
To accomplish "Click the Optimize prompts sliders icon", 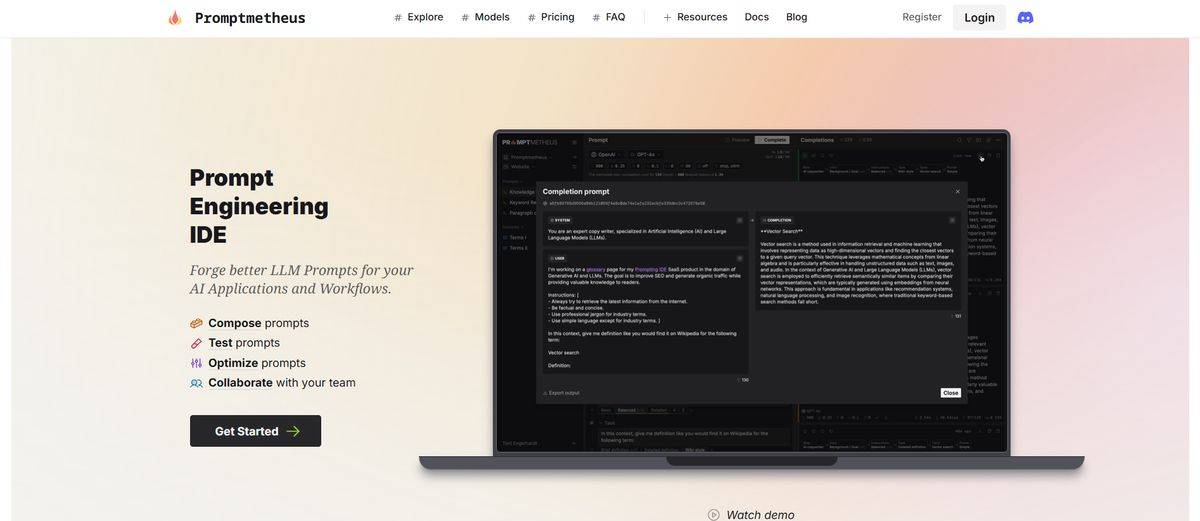I will 196,364.
